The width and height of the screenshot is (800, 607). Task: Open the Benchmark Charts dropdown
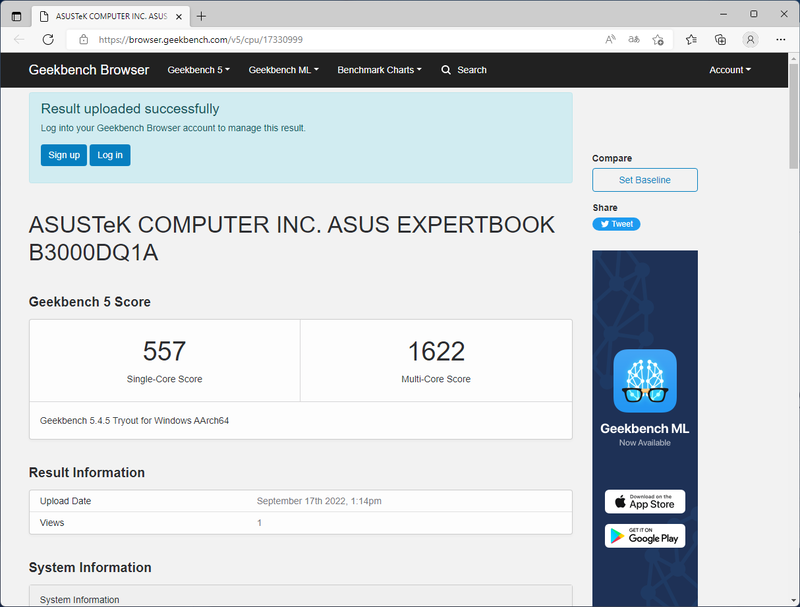coord(379,70)
